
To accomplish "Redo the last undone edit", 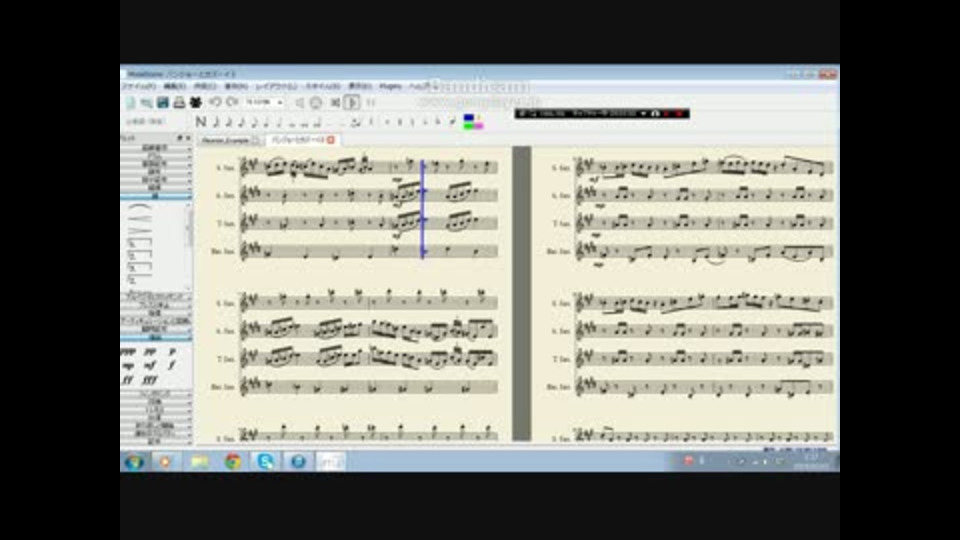I will point(232,102).
